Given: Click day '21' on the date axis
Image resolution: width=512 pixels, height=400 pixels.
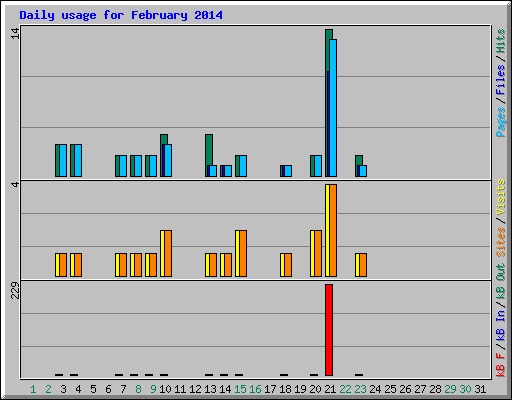Looking at the screenshot, I should point(330,389).
